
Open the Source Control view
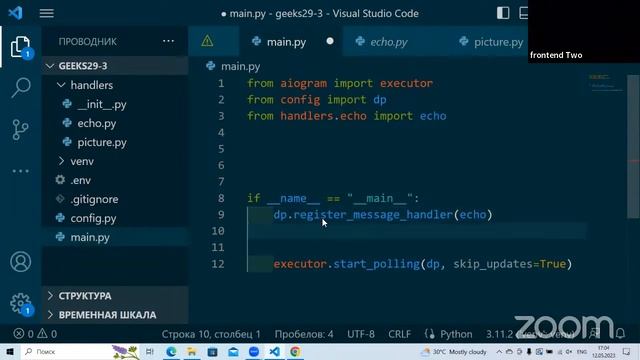tap(20, 129)
